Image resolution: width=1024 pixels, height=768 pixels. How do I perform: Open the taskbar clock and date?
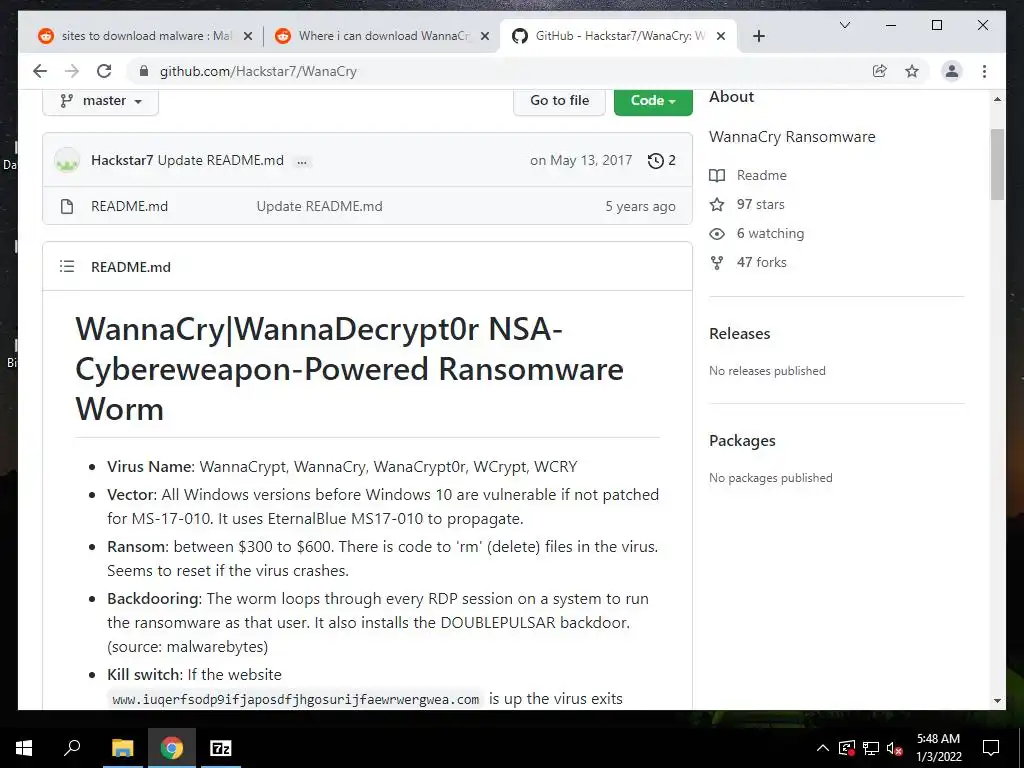point(938,748)
